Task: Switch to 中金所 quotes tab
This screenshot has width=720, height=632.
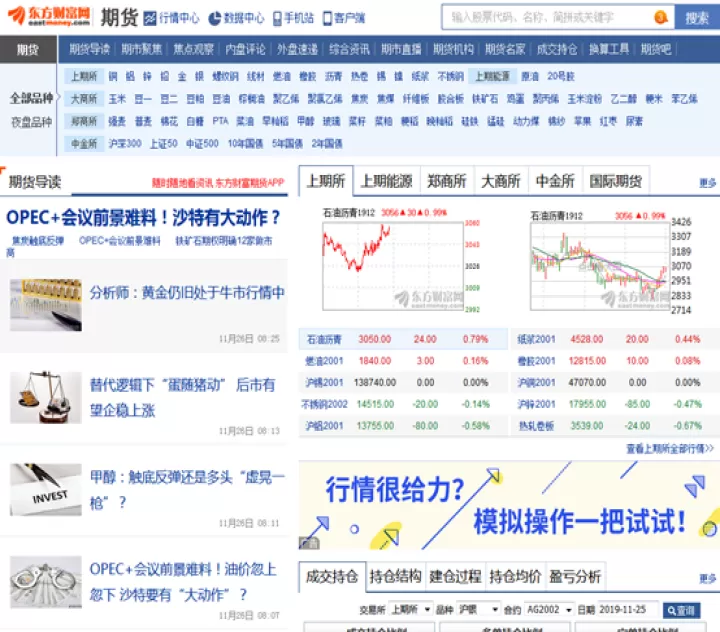Action: [555, 181]
